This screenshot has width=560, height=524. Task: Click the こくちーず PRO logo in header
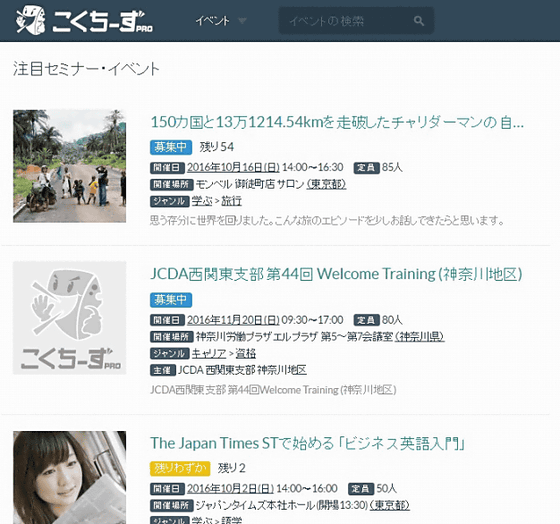click(x=84, y=20)
